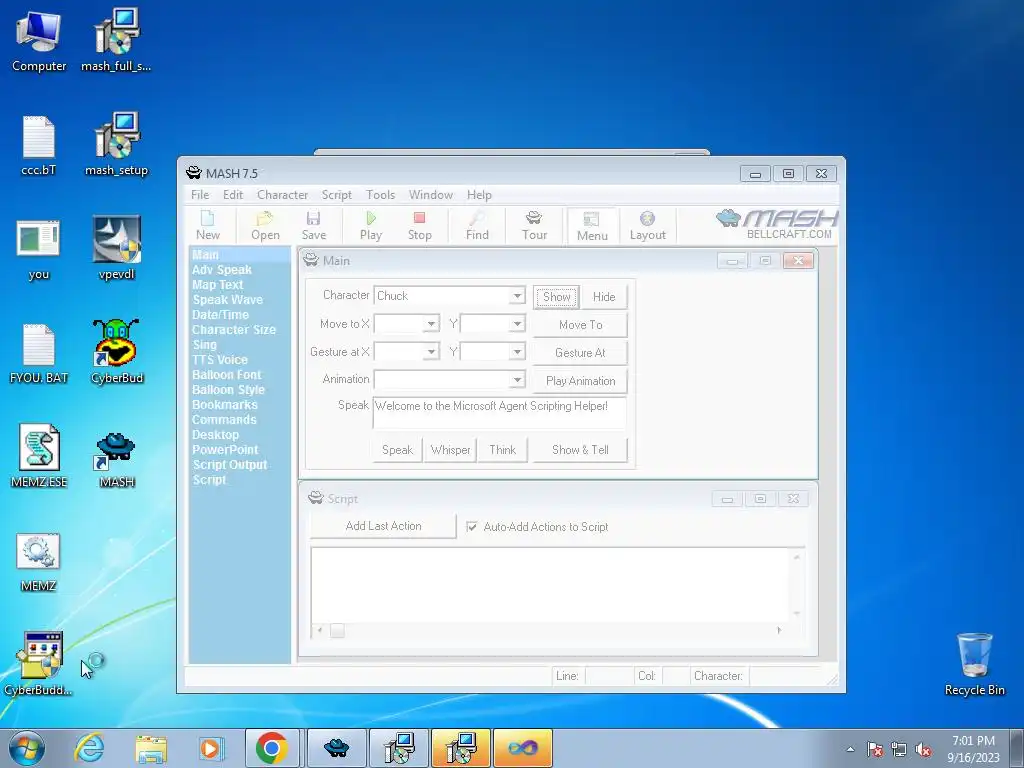Click inside the Script text area
1024x768 pixels.
click(551, 584)
